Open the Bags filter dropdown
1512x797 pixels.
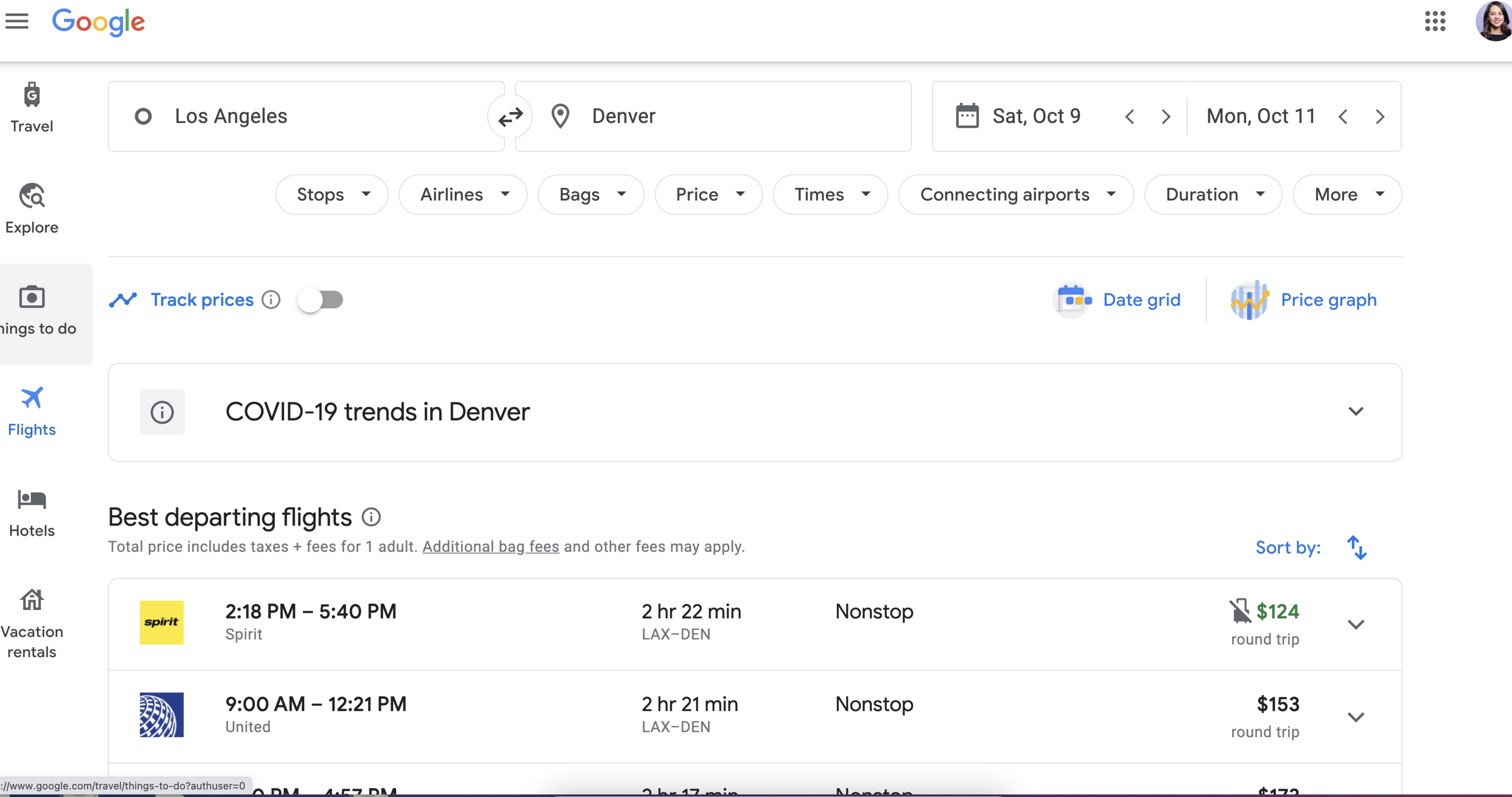click(591, 194)
